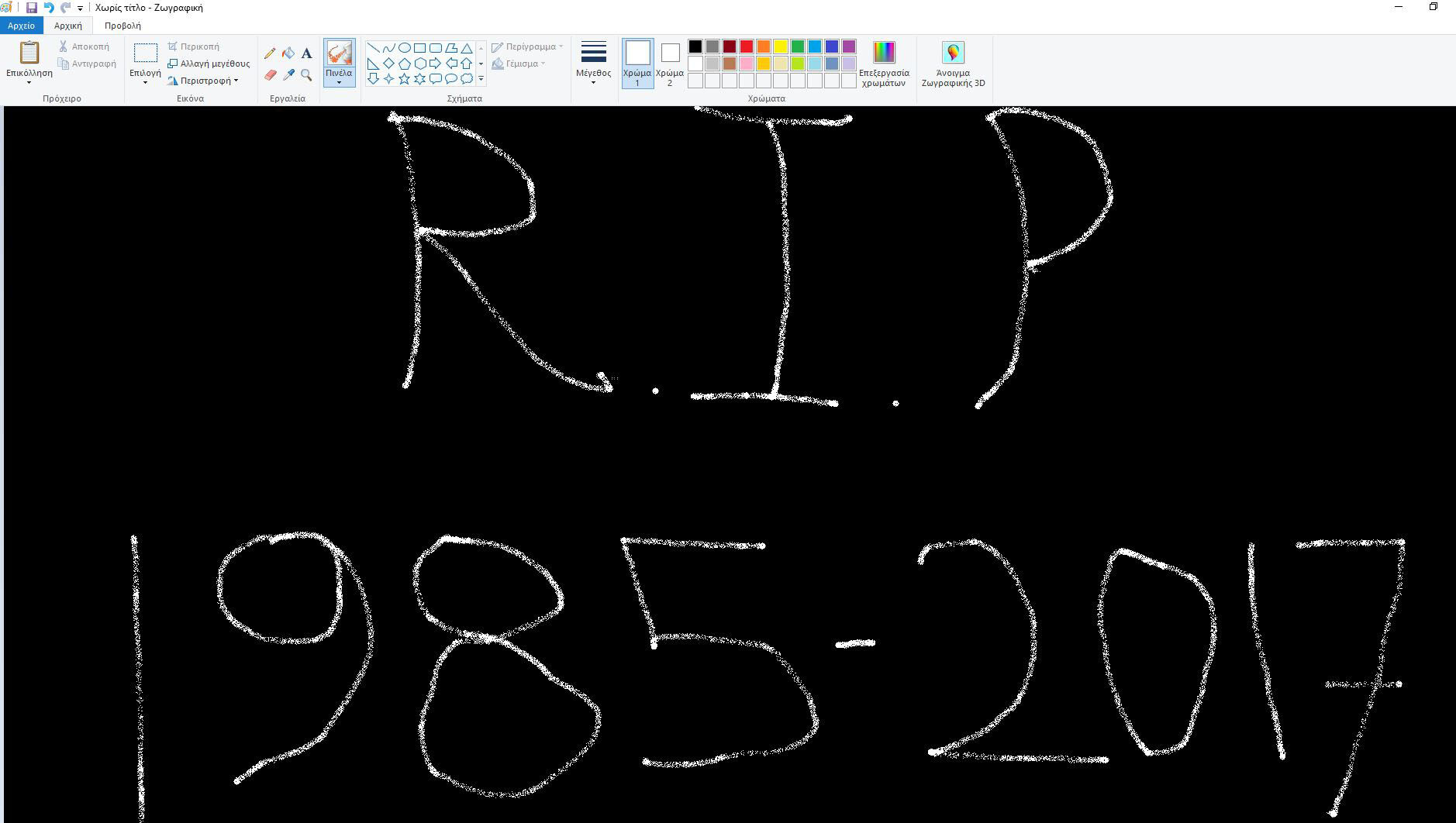Select the Eraser tool
This screenshot has width=1456, height=823.
(x=270, y=75)
